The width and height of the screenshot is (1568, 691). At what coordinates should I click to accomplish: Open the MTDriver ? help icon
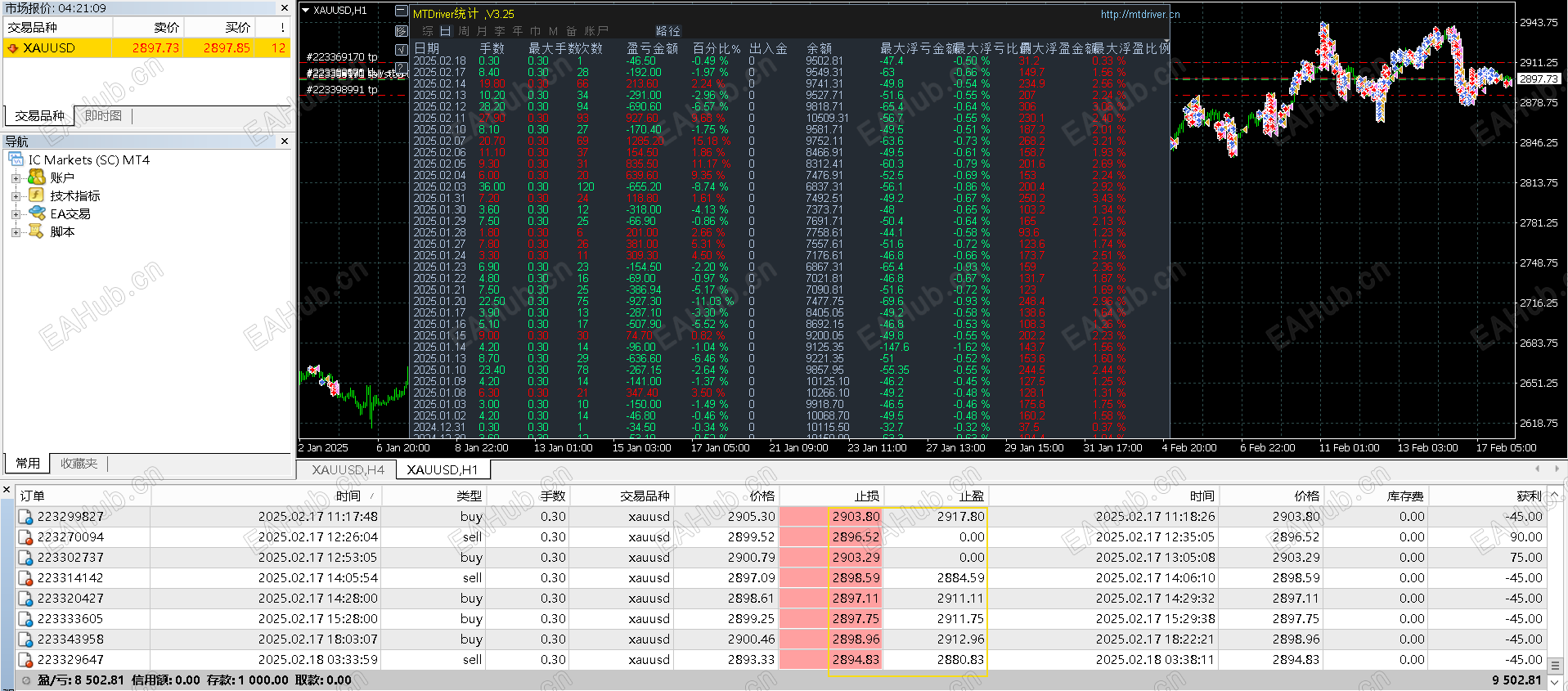[x=401, y=67]
